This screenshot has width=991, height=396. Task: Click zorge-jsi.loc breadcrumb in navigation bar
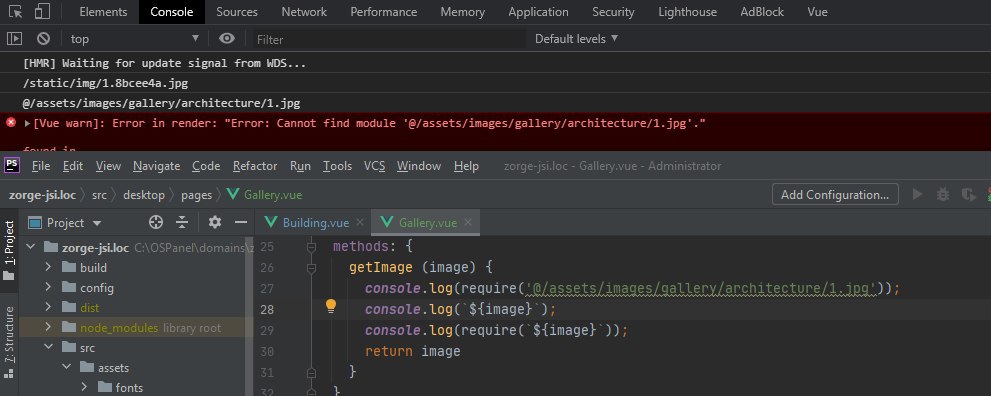coord(42,195)
